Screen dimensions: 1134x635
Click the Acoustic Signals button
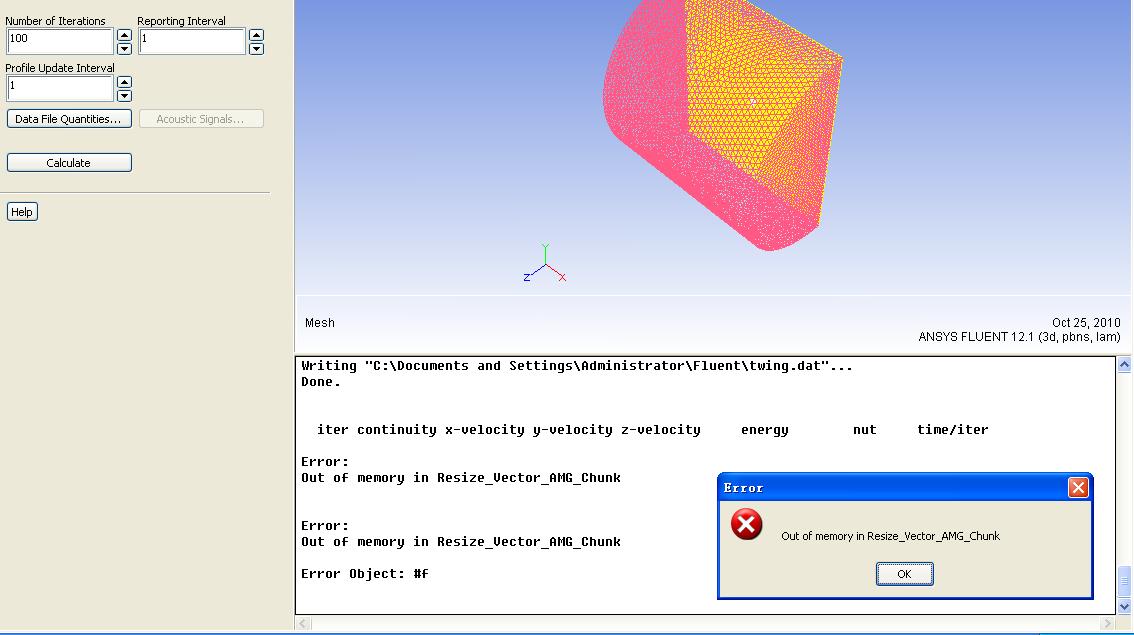pos(200,119)
